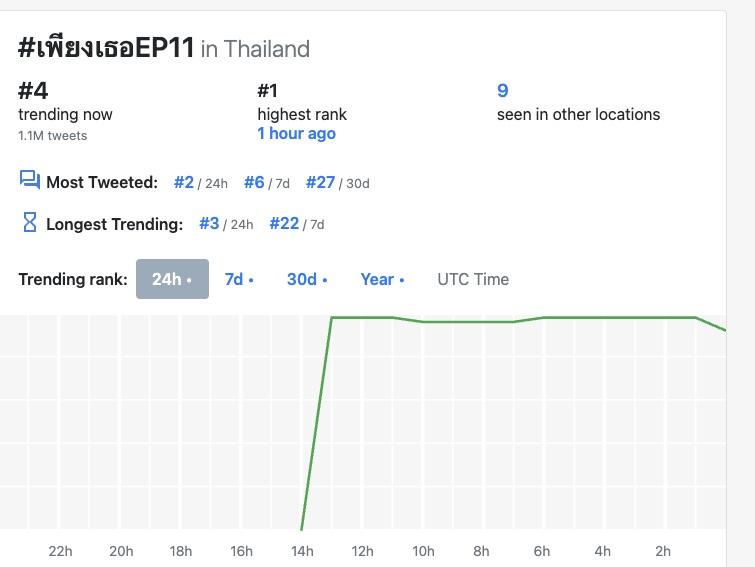The height and width of the screenshot is (567, 755).
Task: Switch to the 7d trending rank tab
Action: pyautogui.click(x=238, y=279)
